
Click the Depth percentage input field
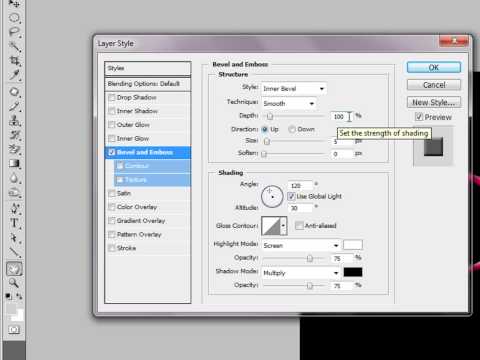tap(342, 116)
